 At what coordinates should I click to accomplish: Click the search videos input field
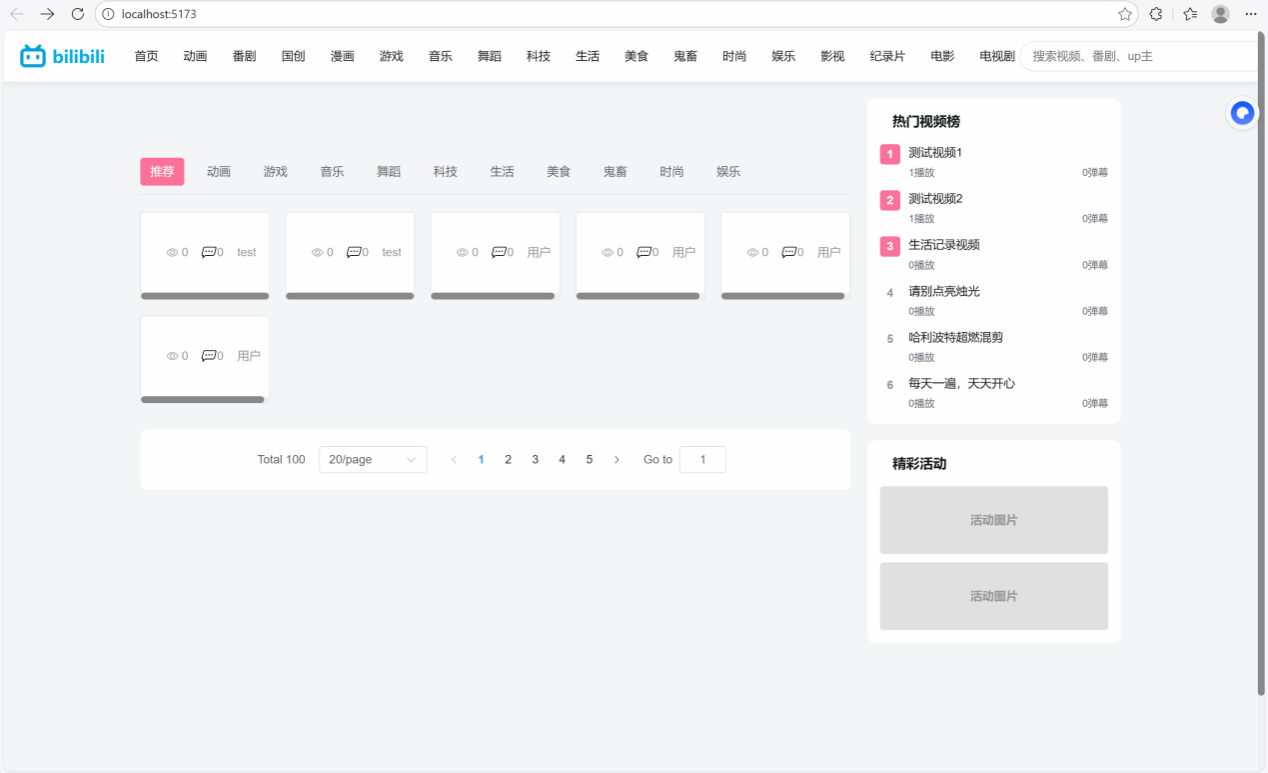(x=1140, y=57)
